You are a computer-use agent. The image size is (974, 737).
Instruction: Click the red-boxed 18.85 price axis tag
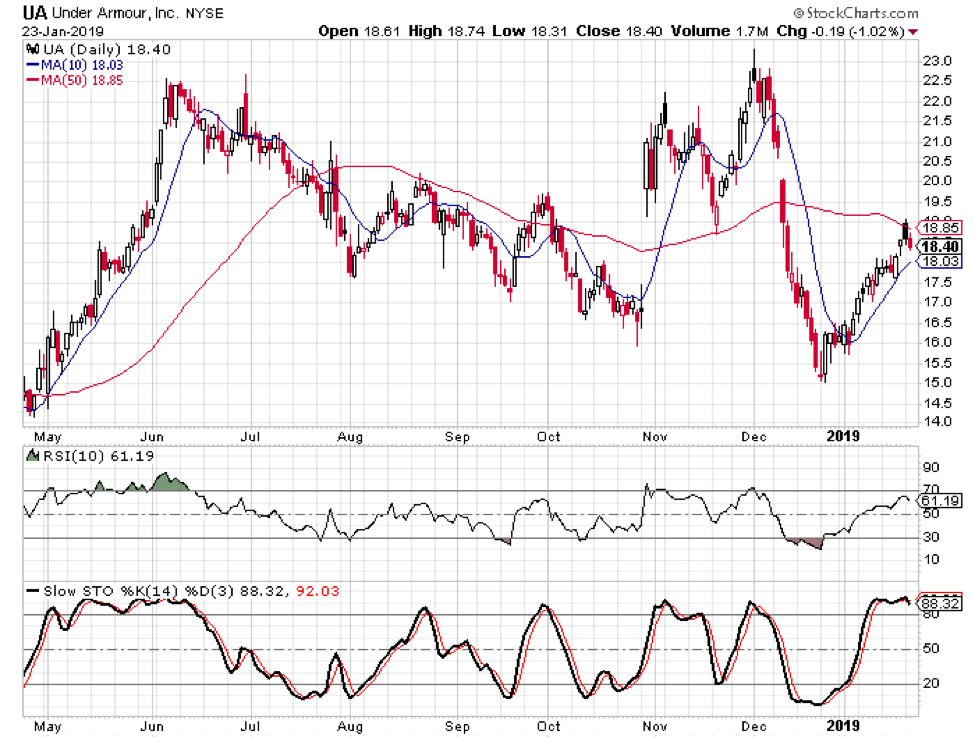point(940,227)
